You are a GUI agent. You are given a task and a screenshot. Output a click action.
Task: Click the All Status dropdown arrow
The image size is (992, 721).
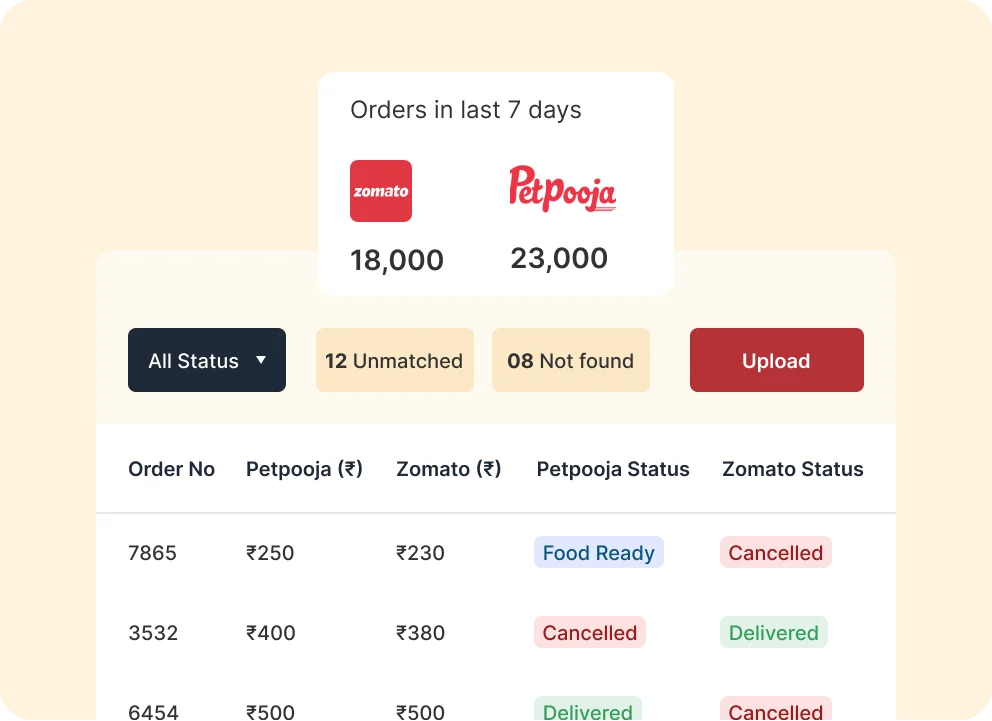[261, 360]
